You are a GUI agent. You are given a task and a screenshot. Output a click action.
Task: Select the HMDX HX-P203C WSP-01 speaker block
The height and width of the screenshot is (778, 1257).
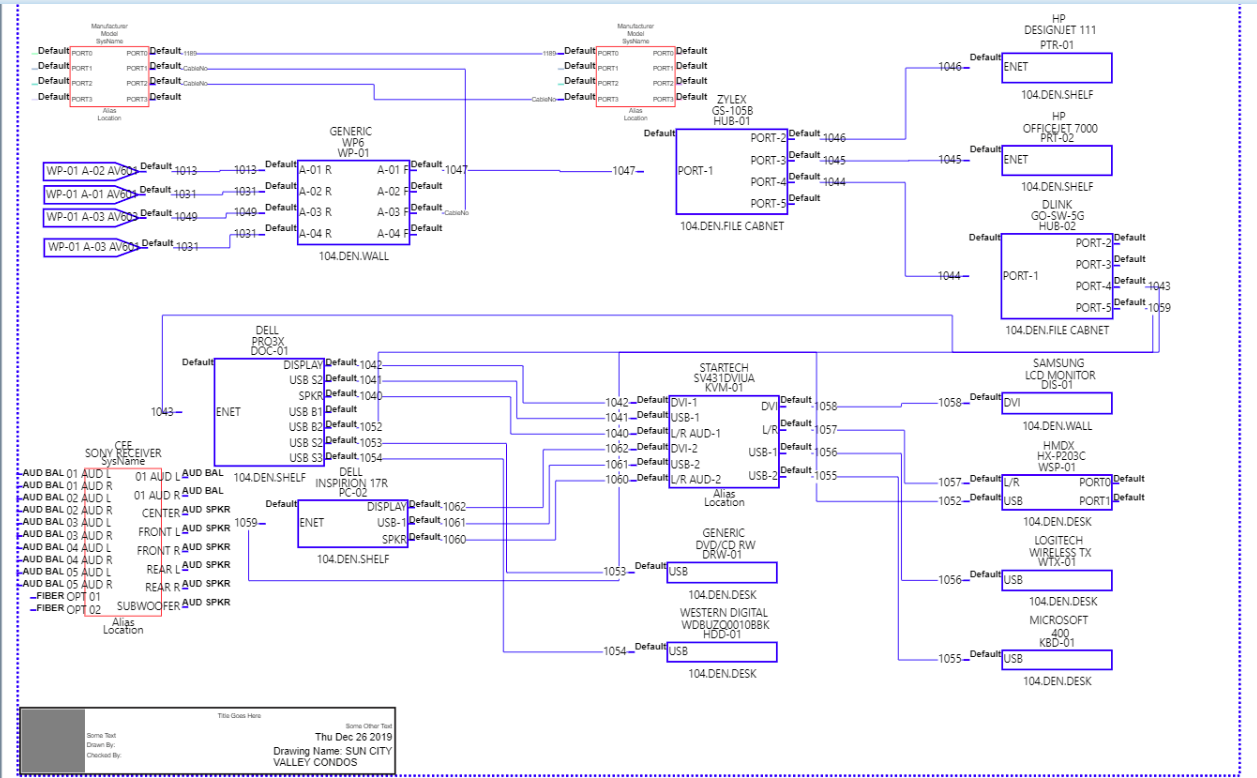click(1056, 491)
